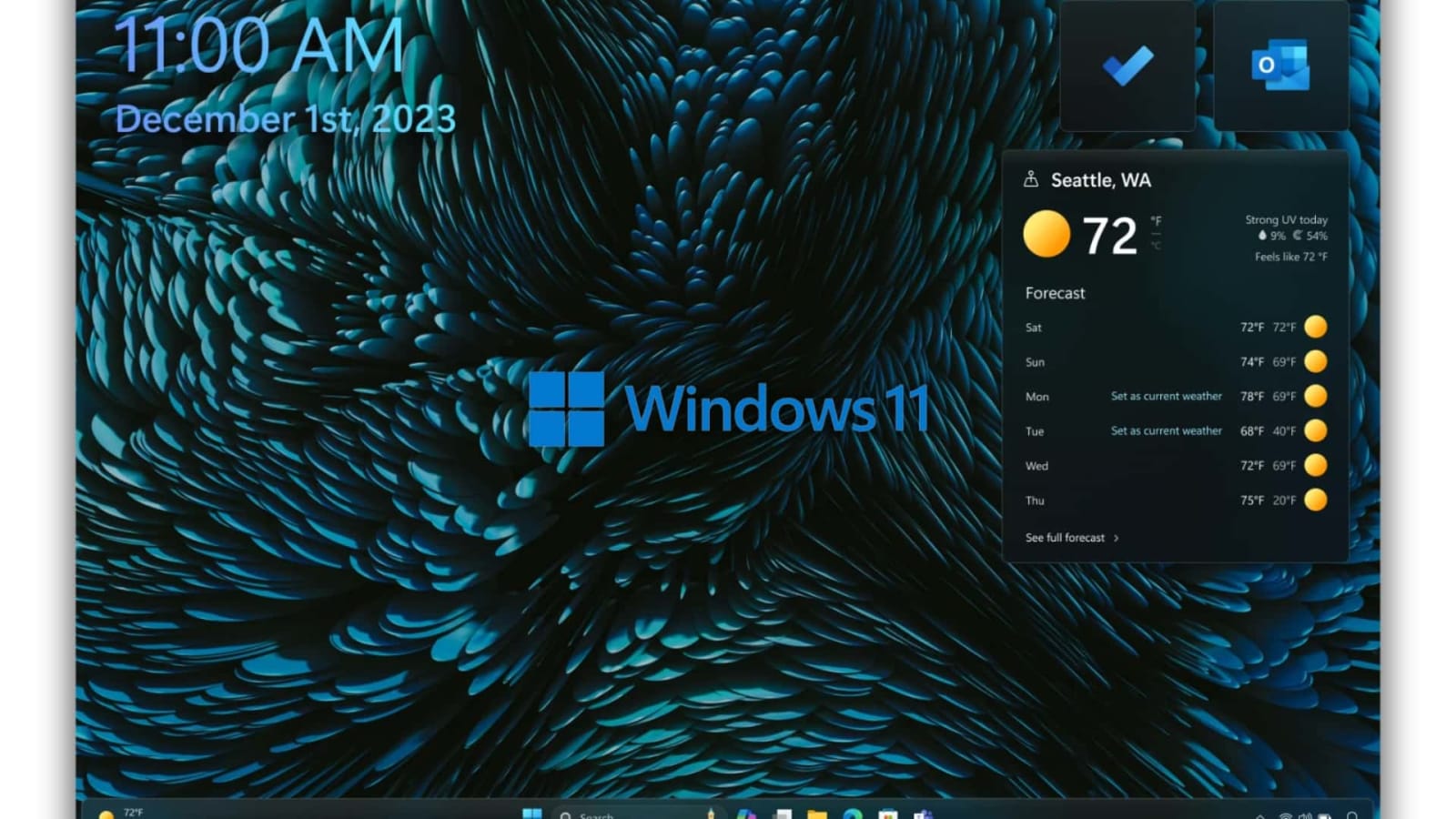Viewport: 1456px width, 819px height.
Task: Click the volume icon in system tray
Action: [1305, 815]
